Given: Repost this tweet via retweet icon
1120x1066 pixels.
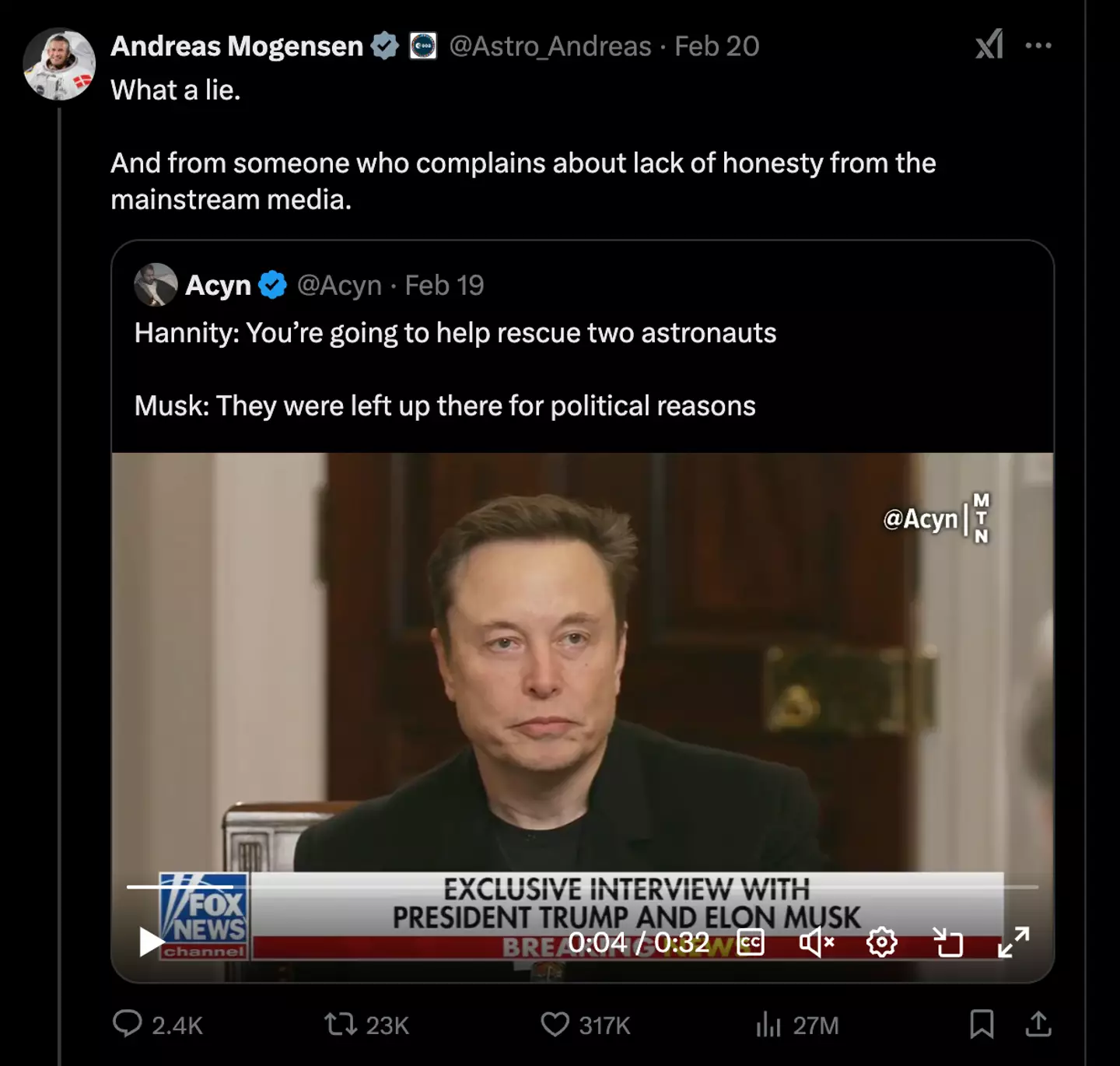Looking at the screenshot, I should (x=340, y=1024).
